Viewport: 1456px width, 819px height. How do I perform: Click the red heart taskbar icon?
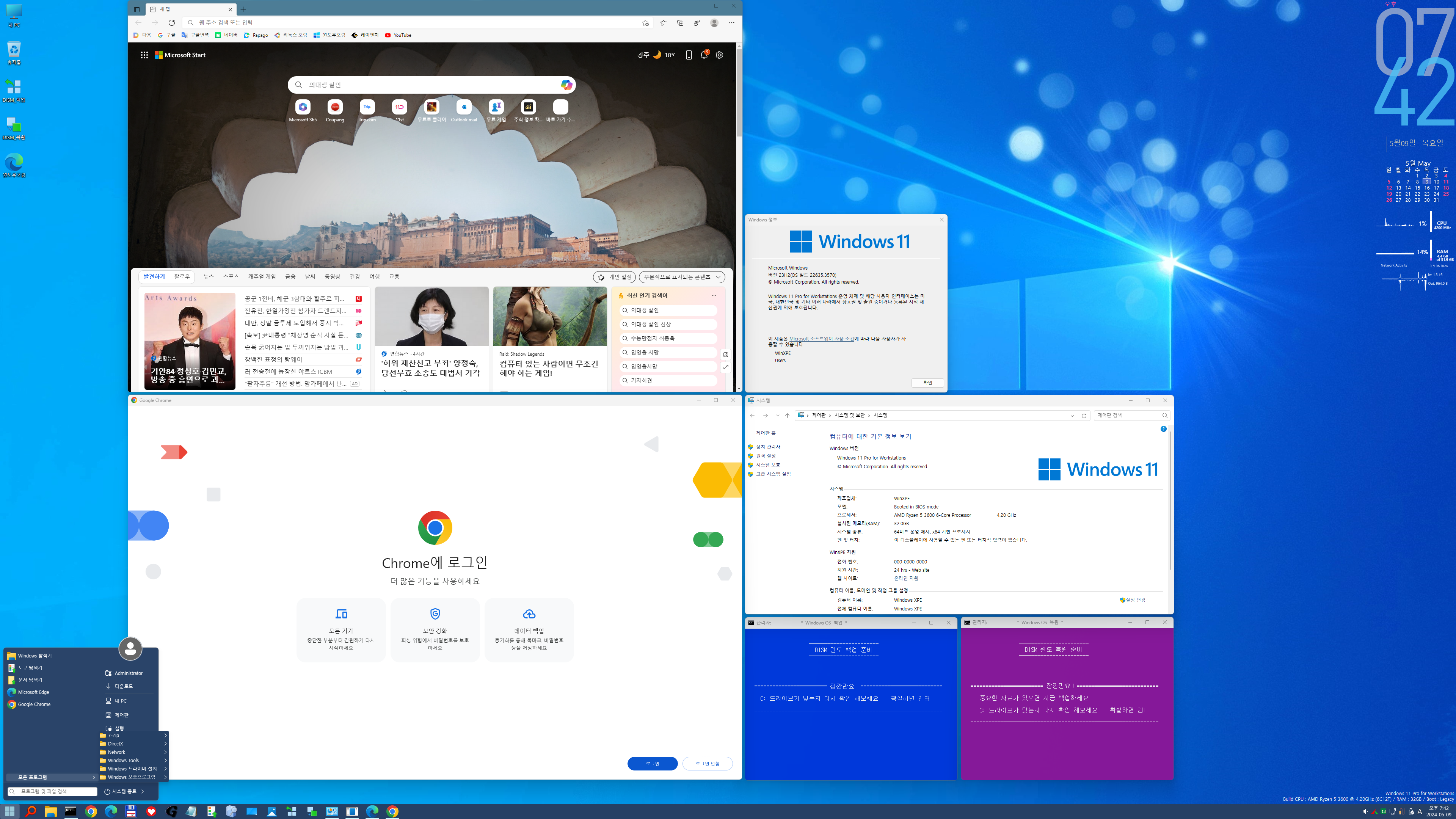pyautogui.click(x=151, y=811)
